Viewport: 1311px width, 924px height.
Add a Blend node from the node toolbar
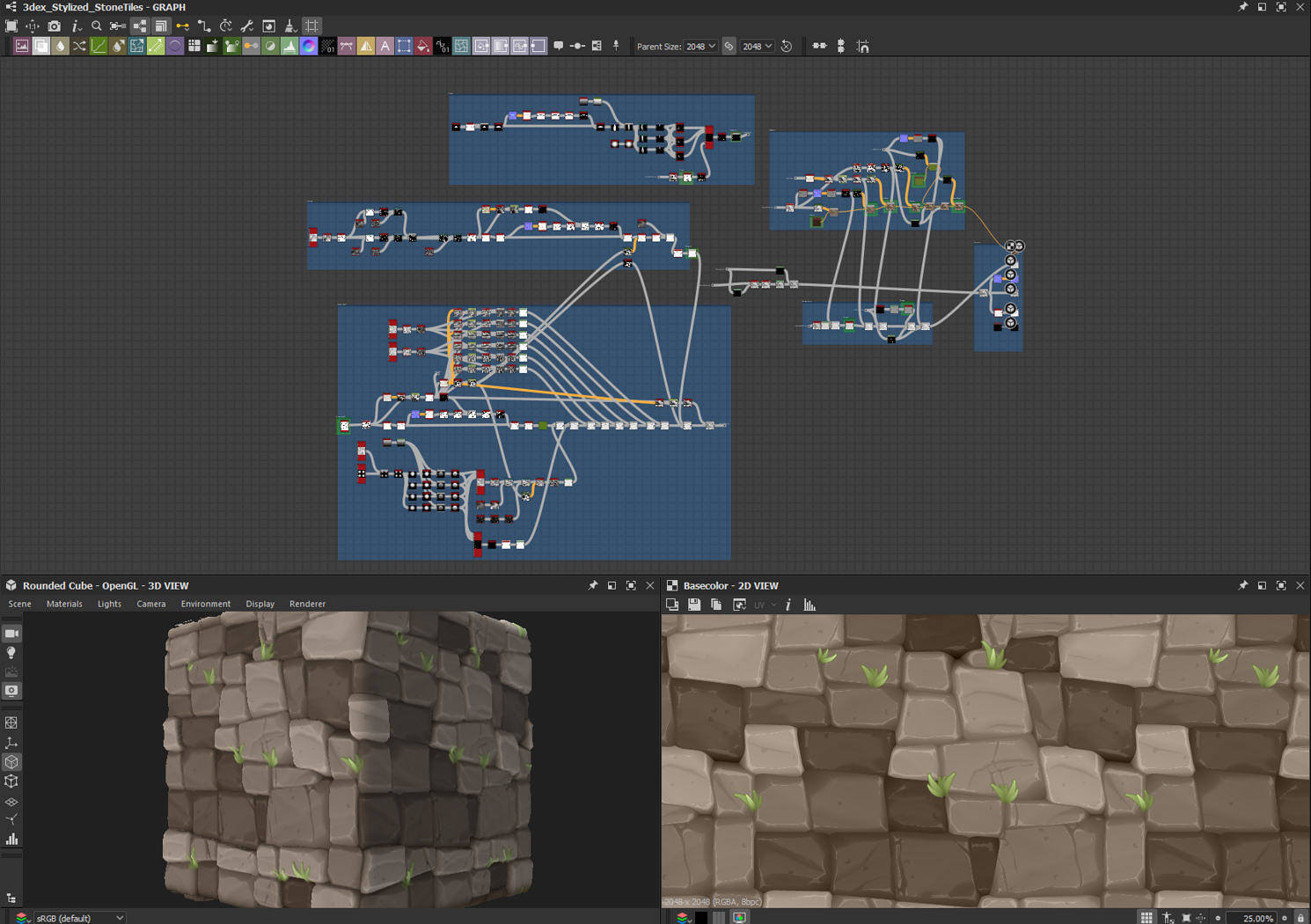(40, 47)
